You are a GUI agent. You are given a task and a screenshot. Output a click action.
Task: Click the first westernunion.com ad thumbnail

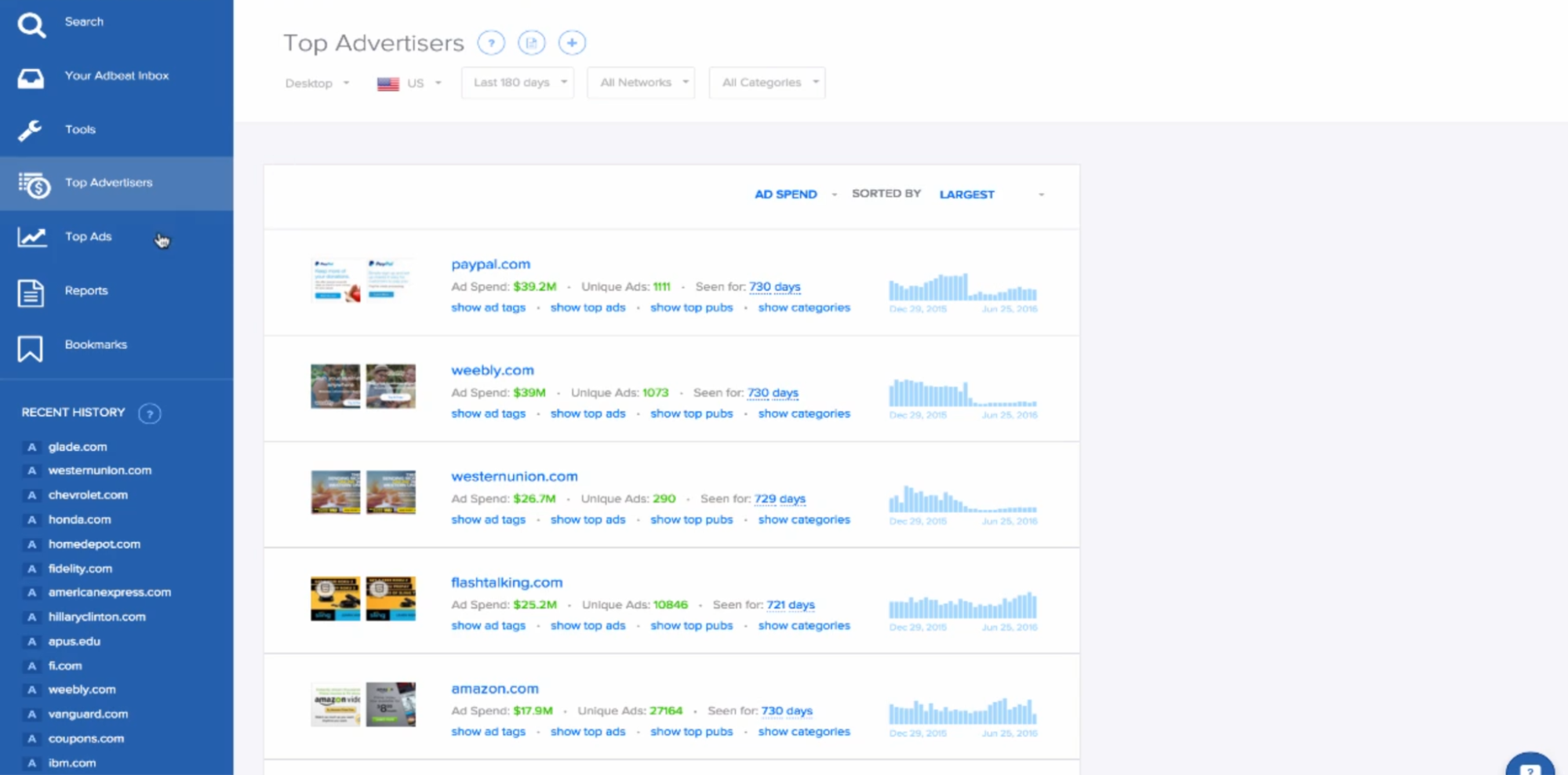[x=336, y=492]
